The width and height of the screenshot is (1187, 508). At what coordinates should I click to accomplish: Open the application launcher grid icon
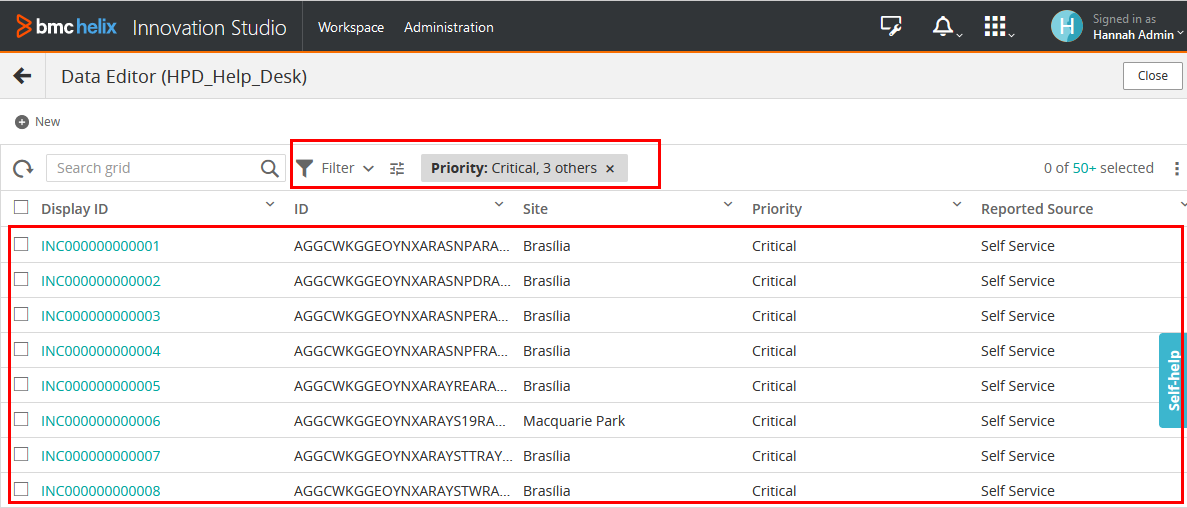[994, 27]
